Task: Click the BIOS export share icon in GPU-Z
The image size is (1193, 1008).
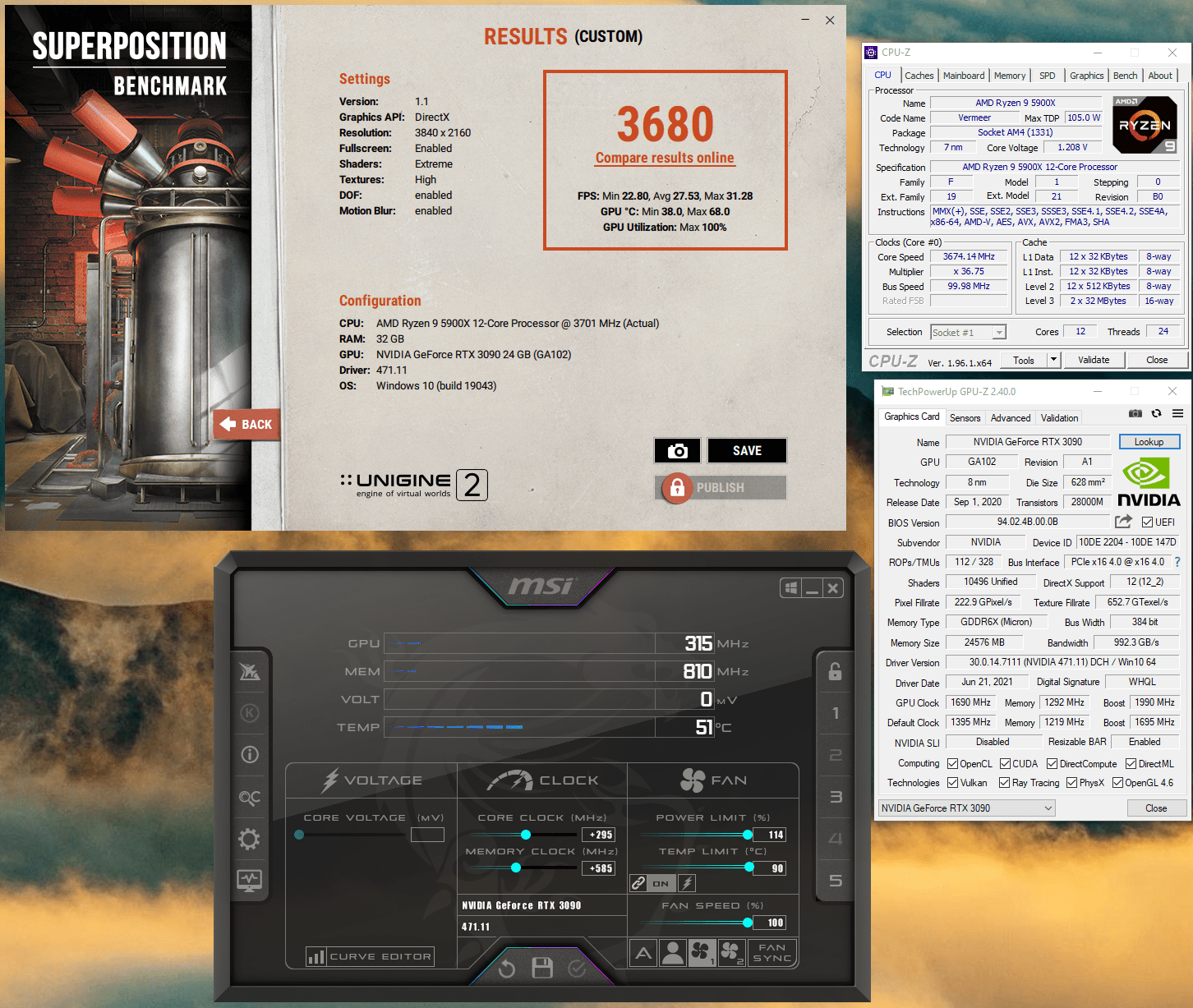Action: click(1123, 522)
